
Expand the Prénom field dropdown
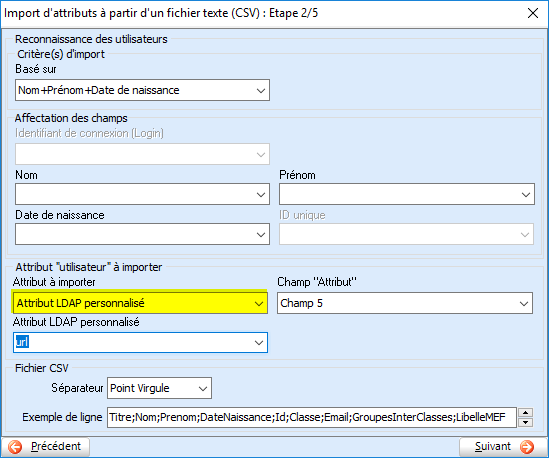pos(406,194)
